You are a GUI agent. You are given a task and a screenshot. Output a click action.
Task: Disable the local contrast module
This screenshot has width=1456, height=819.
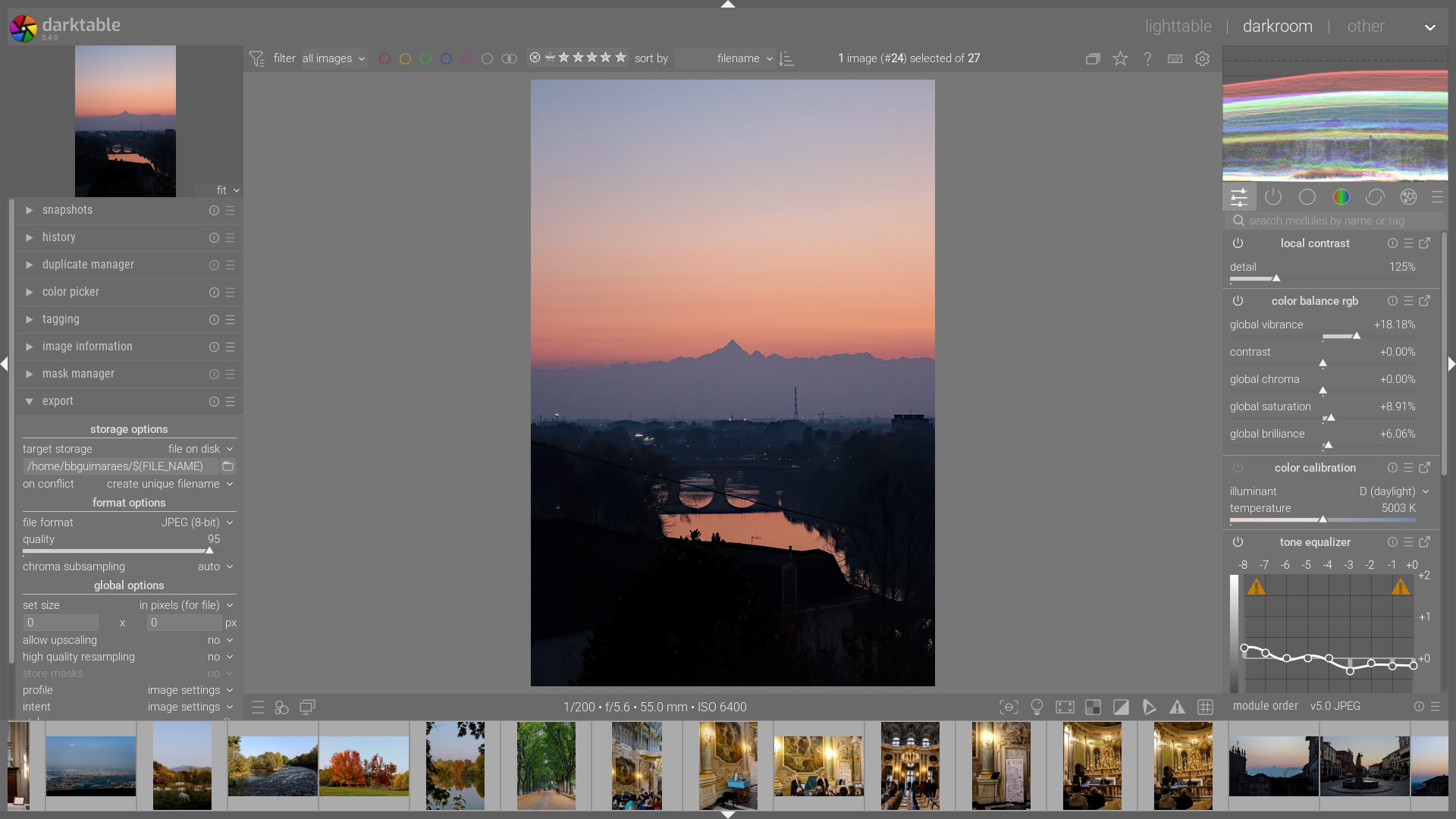click(x=1238, y=243)
